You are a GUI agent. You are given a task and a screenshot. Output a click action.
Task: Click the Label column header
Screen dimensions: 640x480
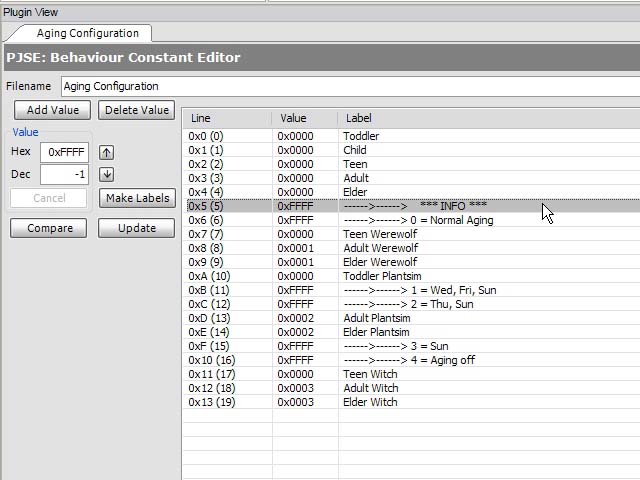pyautogui.click(x=488, y=118)
